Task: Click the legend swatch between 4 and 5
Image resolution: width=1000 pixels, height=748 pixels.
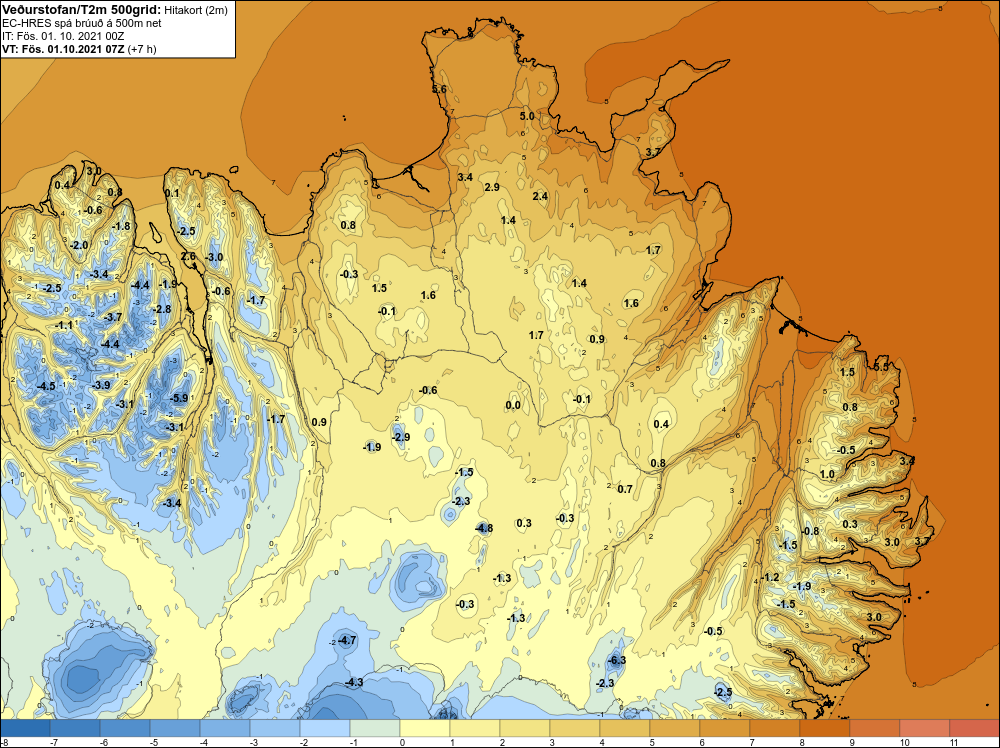Action: (x=625, y=728)
